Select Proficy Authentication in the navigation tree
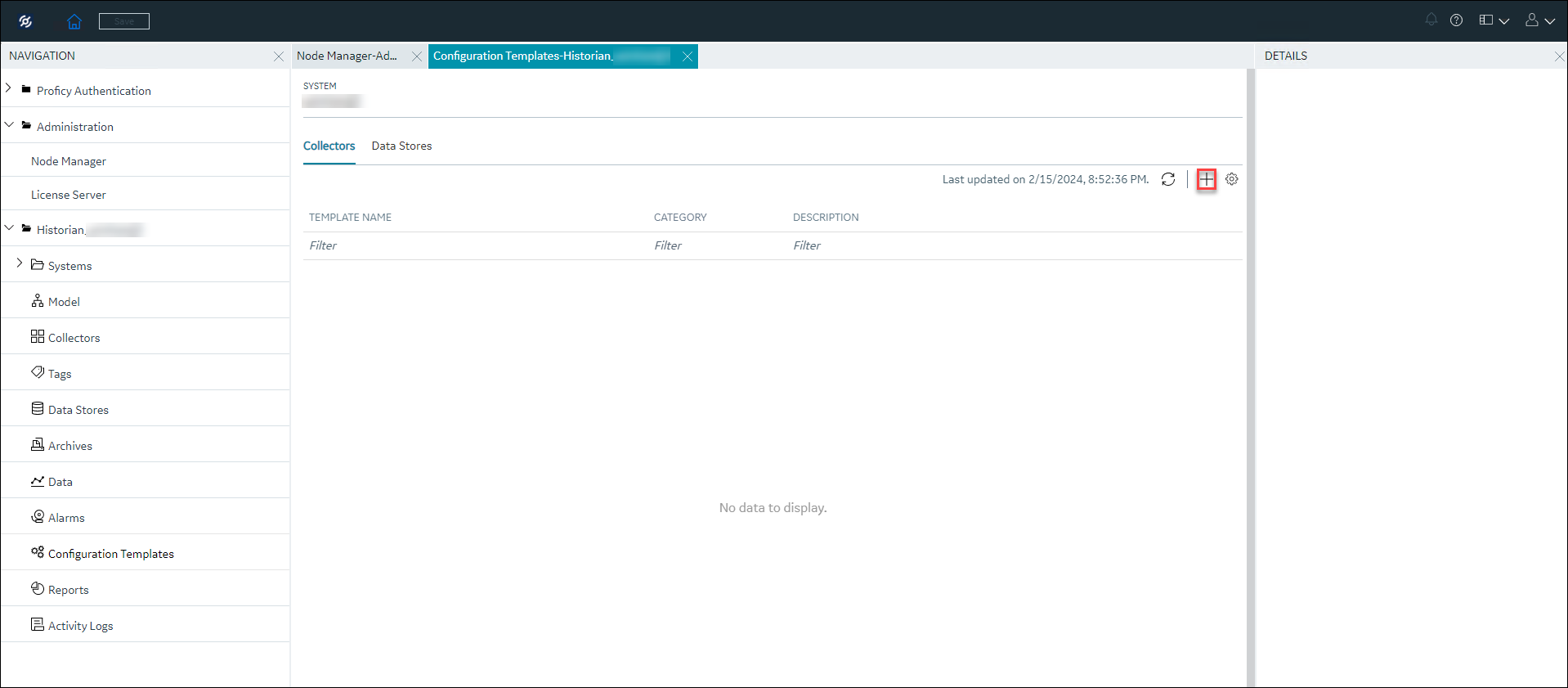 [93, 91]
